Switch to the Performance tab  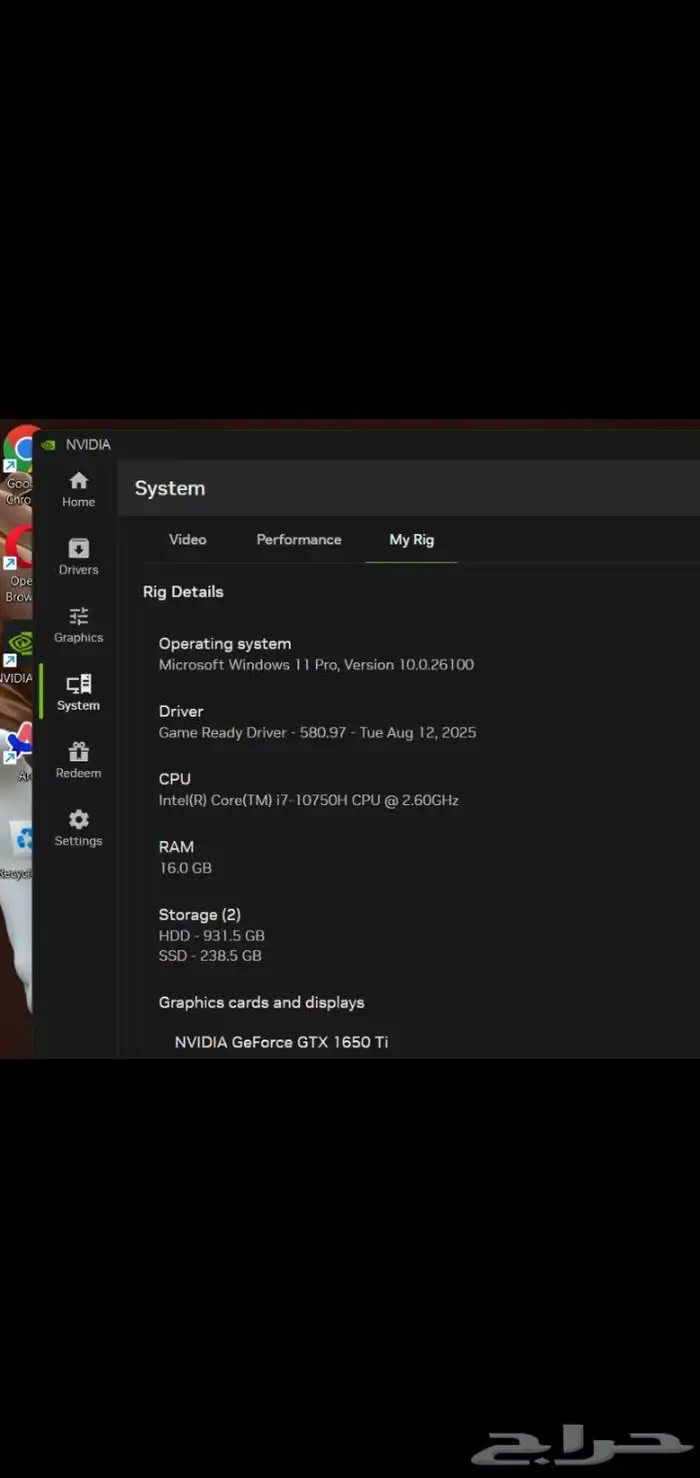[299, 539]
